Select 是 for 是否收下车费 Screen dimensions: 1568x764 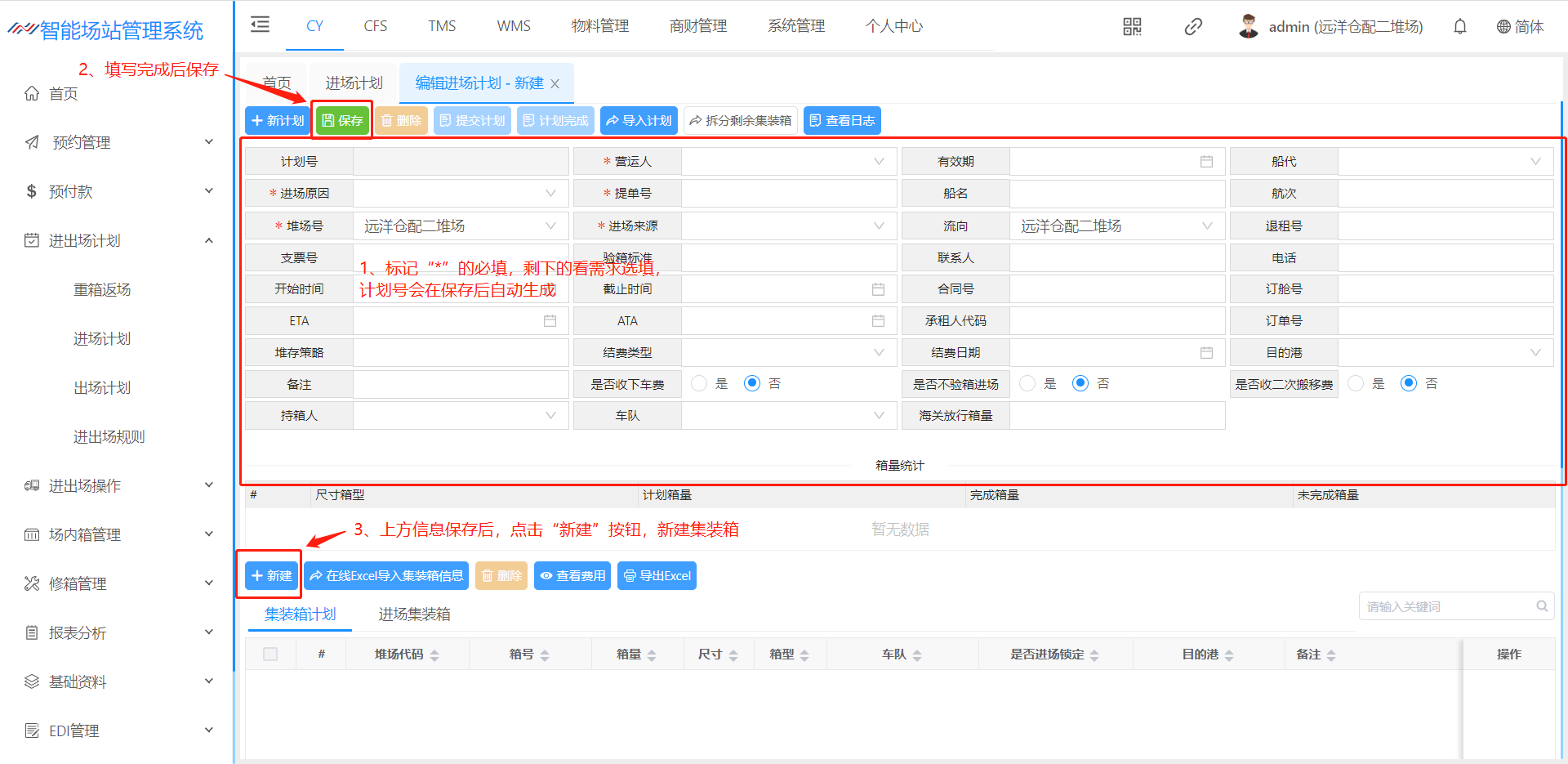[700, 383]
